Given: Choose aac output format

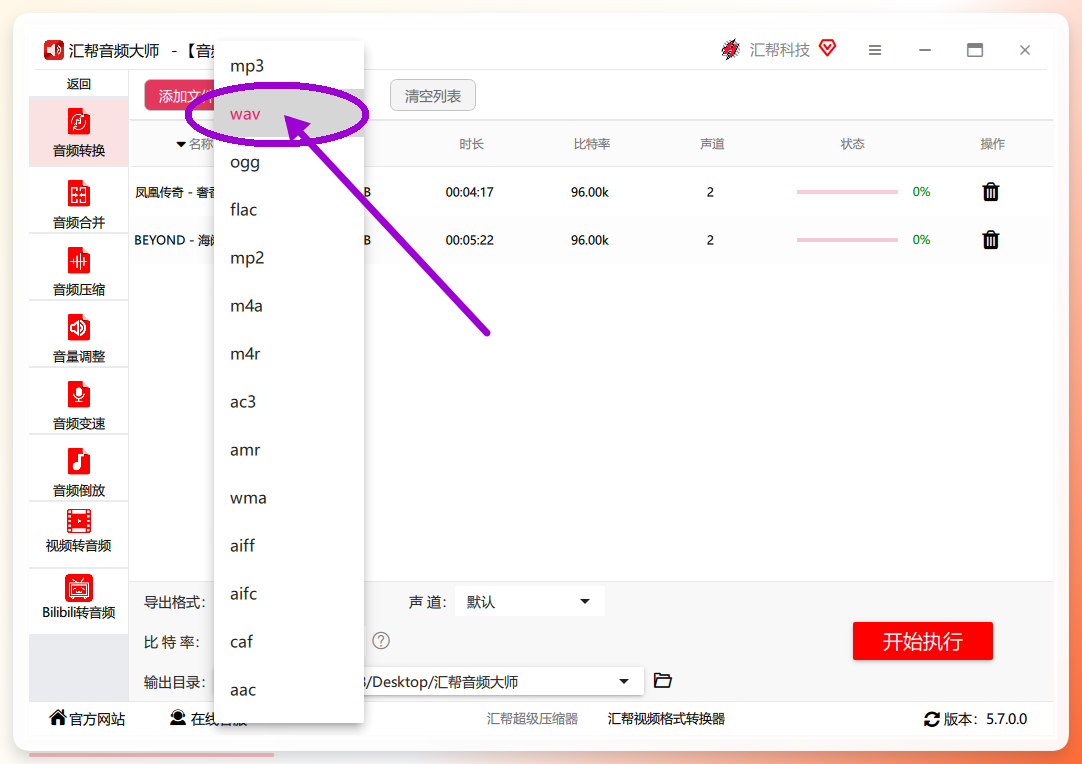Looking at the screenshot, I should coord(289,689).
